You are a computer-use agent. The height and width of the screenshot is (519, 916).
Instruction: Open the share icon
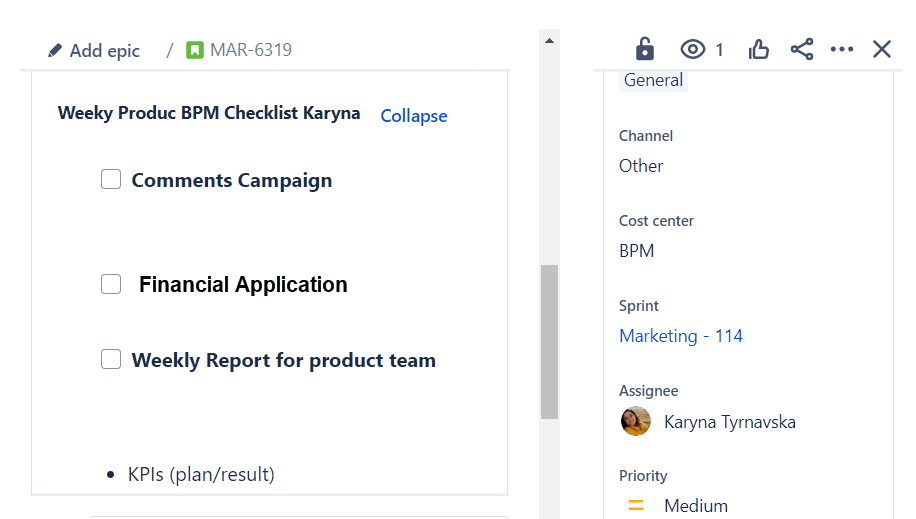(x=802, y=49)
